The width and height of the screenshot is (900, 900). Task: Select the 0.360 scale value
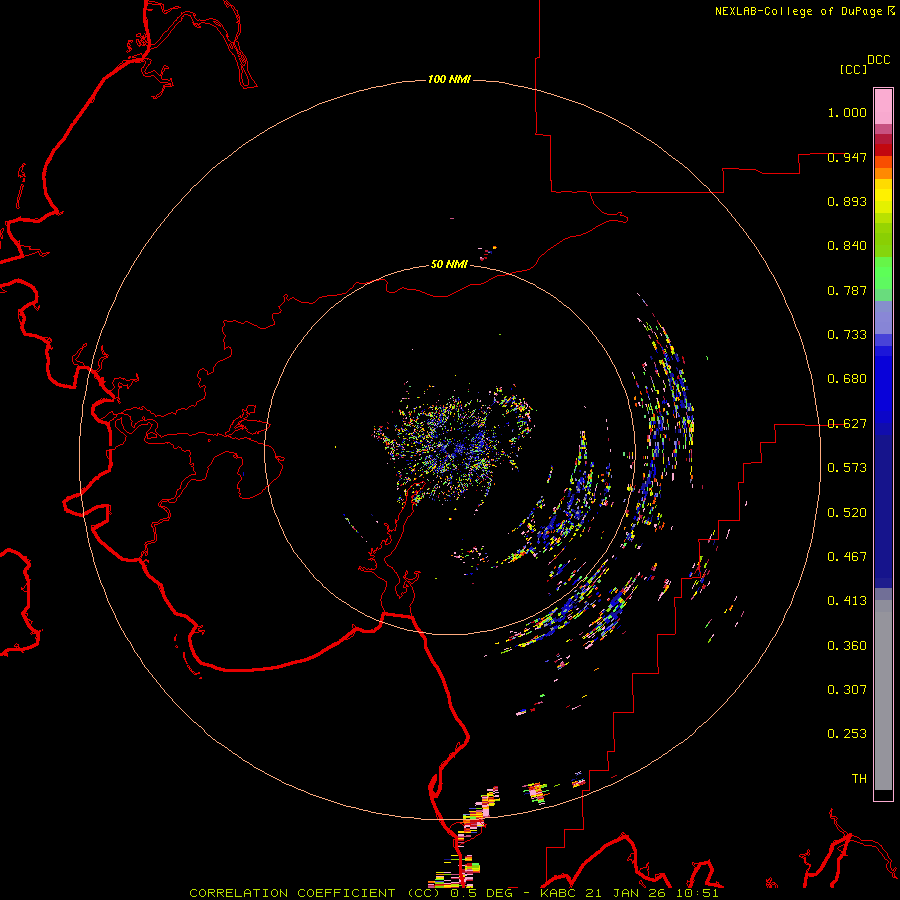[847, 646]
